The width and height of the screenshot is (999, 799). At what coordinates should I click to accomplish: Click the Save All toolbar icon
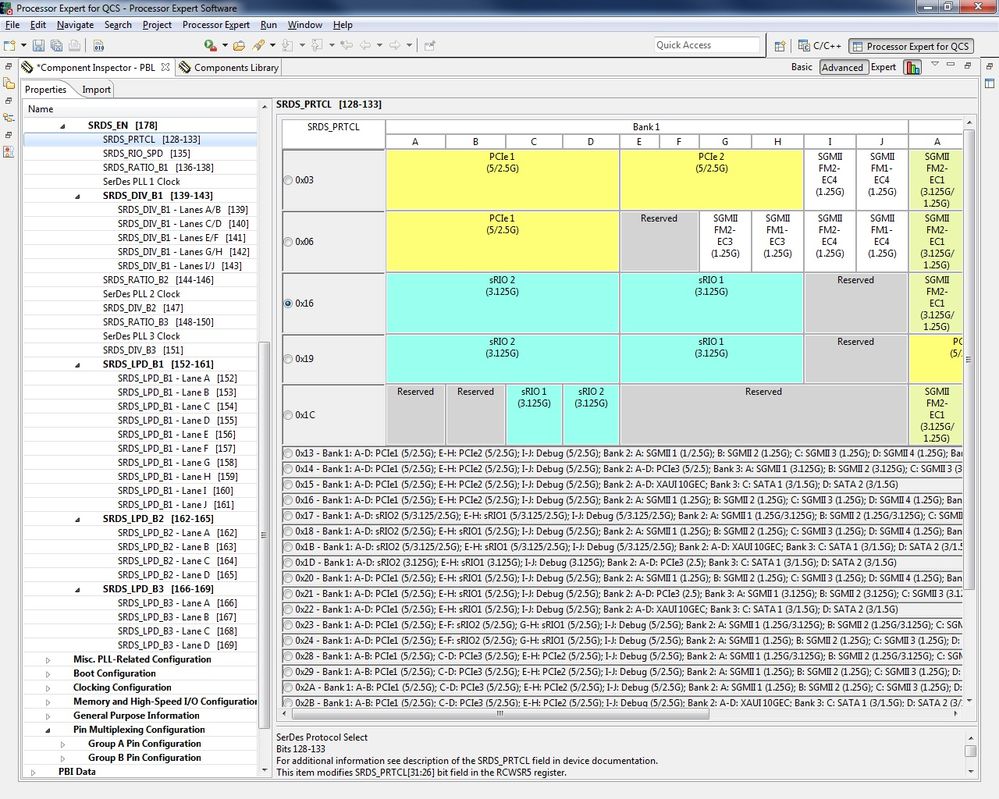(57, 45)
